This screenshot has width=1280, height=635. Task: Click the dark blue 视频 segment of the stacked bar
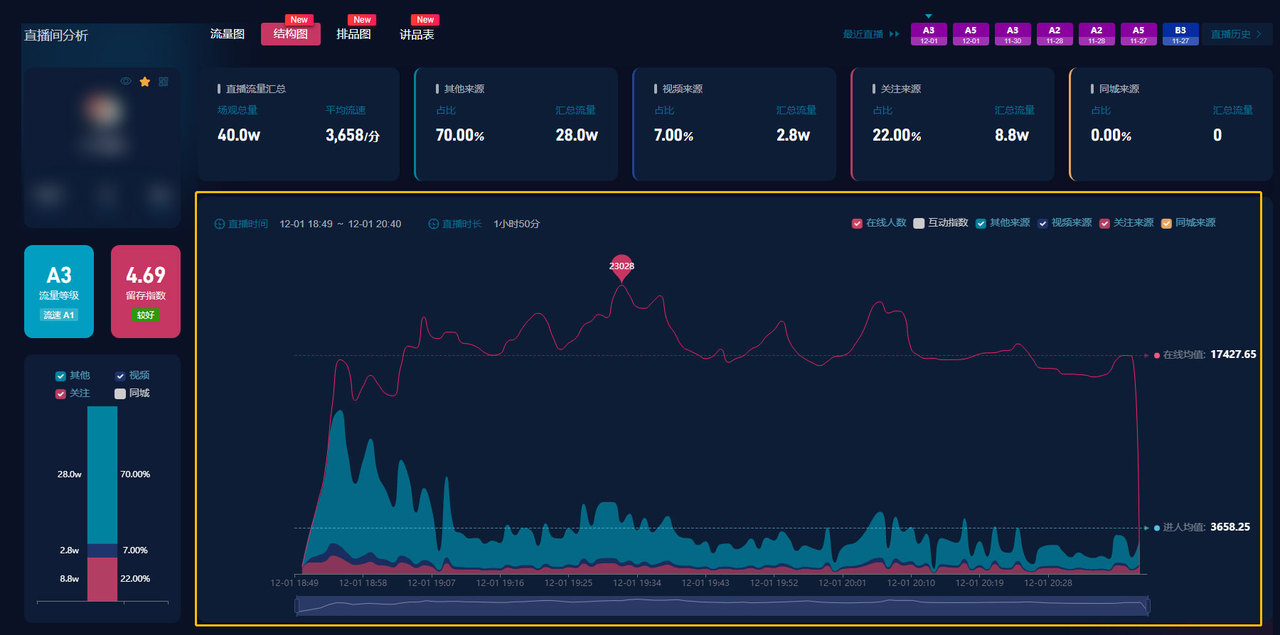(102, 550)
